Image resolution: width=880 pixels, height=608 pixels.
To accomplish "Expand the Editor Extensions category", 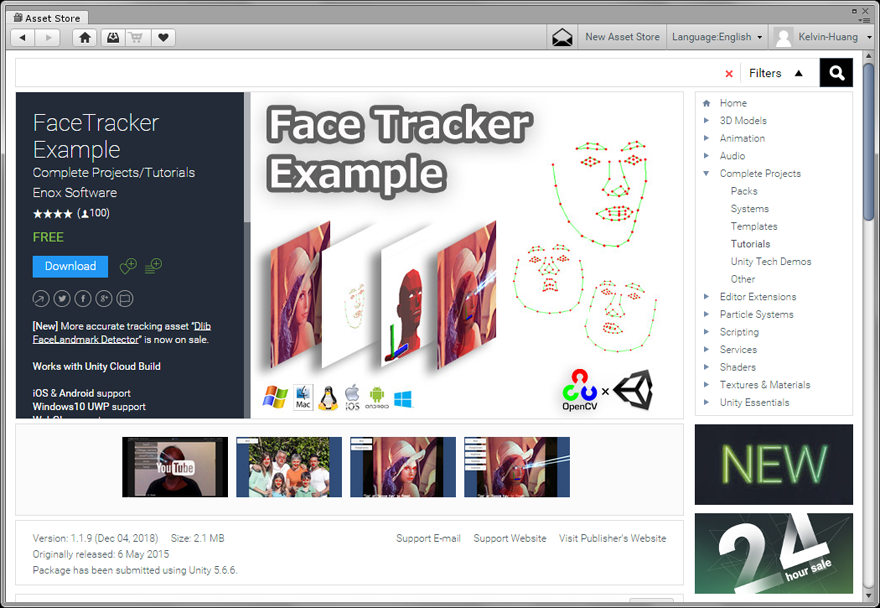I will [706, 296].
